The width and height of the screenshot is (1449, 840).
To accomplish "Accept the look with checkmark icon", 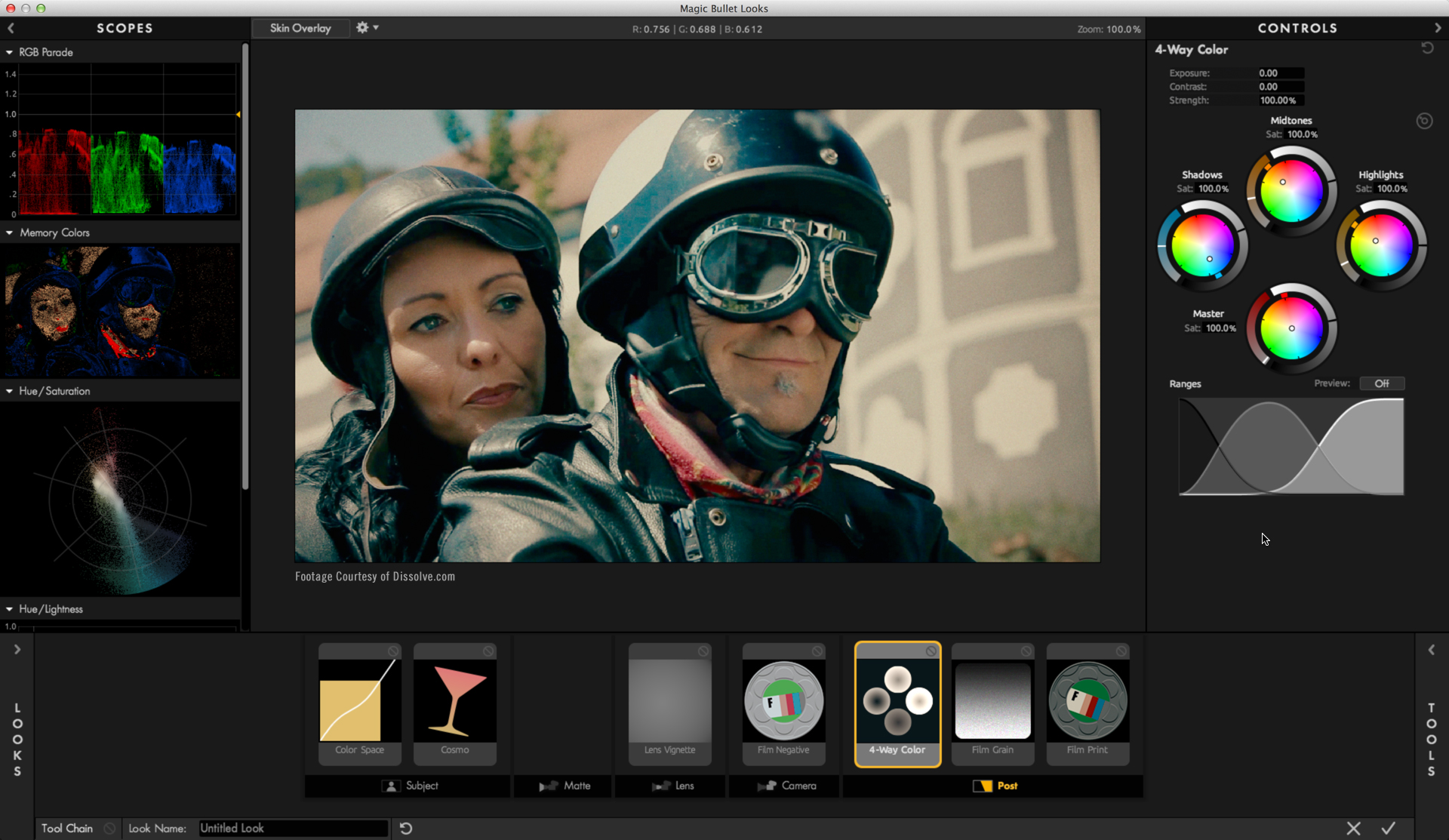I will [x=1389, y=829].
